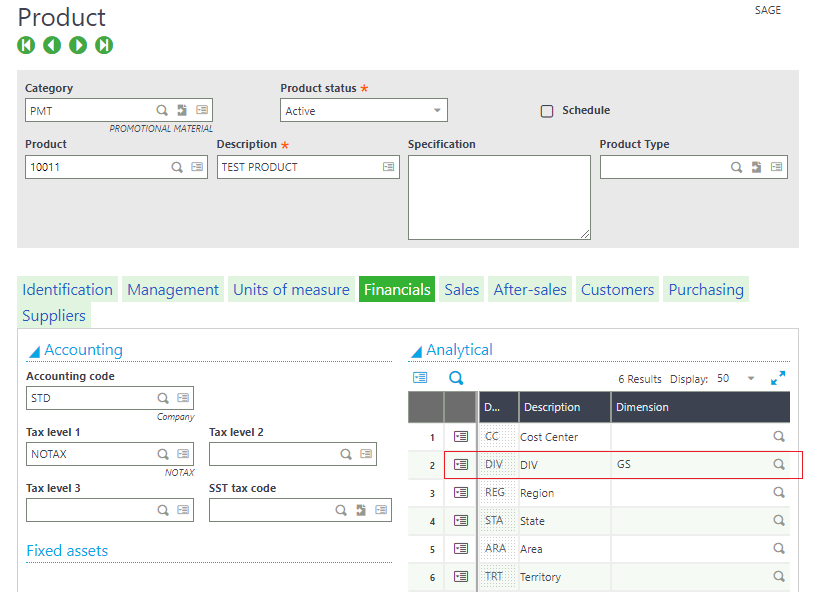Open the Suppliers tab
The height and width of the screenshot is (592, 823).
(x=54, y=315)
